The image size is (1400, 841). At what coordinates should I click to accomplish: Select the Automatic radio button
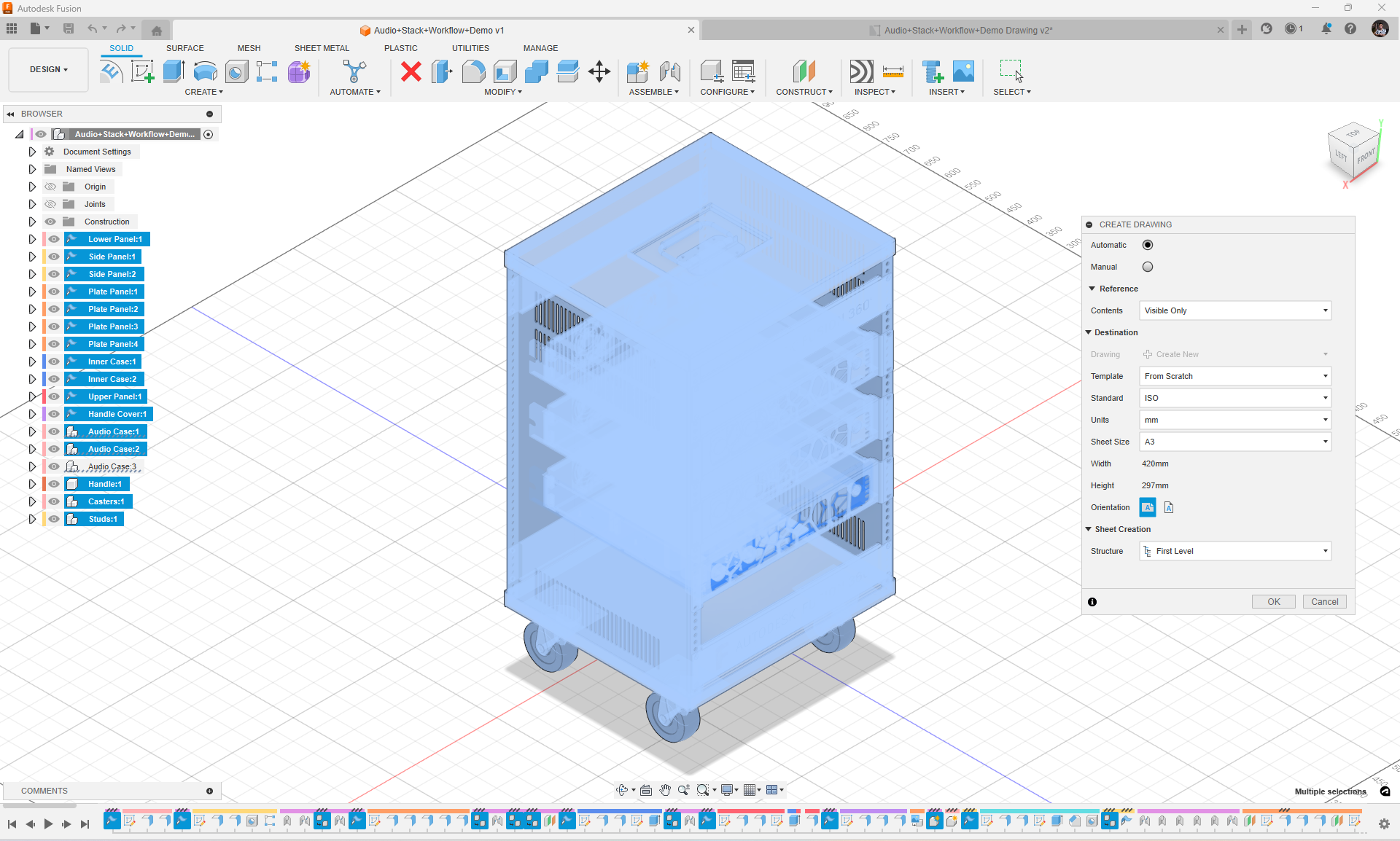click(1148, 245)
